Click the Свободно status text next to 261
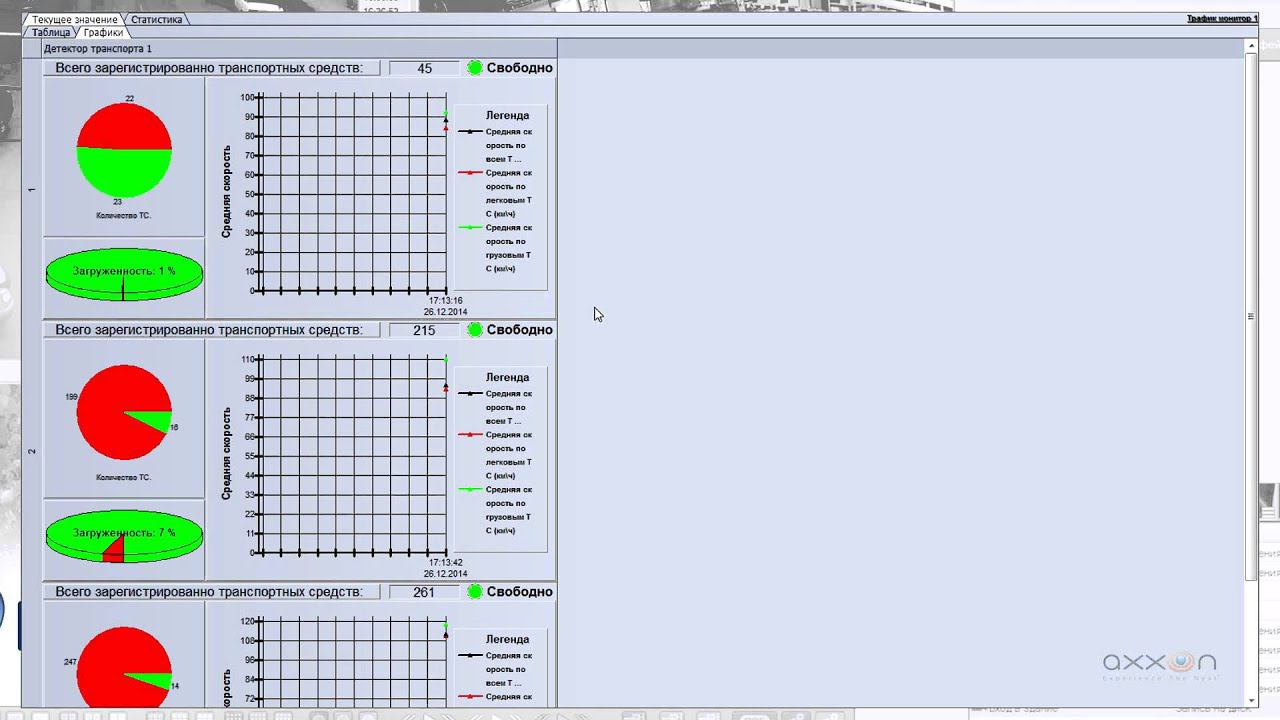The height and width of the screenshot is (720, 1280). pos(520,592)
